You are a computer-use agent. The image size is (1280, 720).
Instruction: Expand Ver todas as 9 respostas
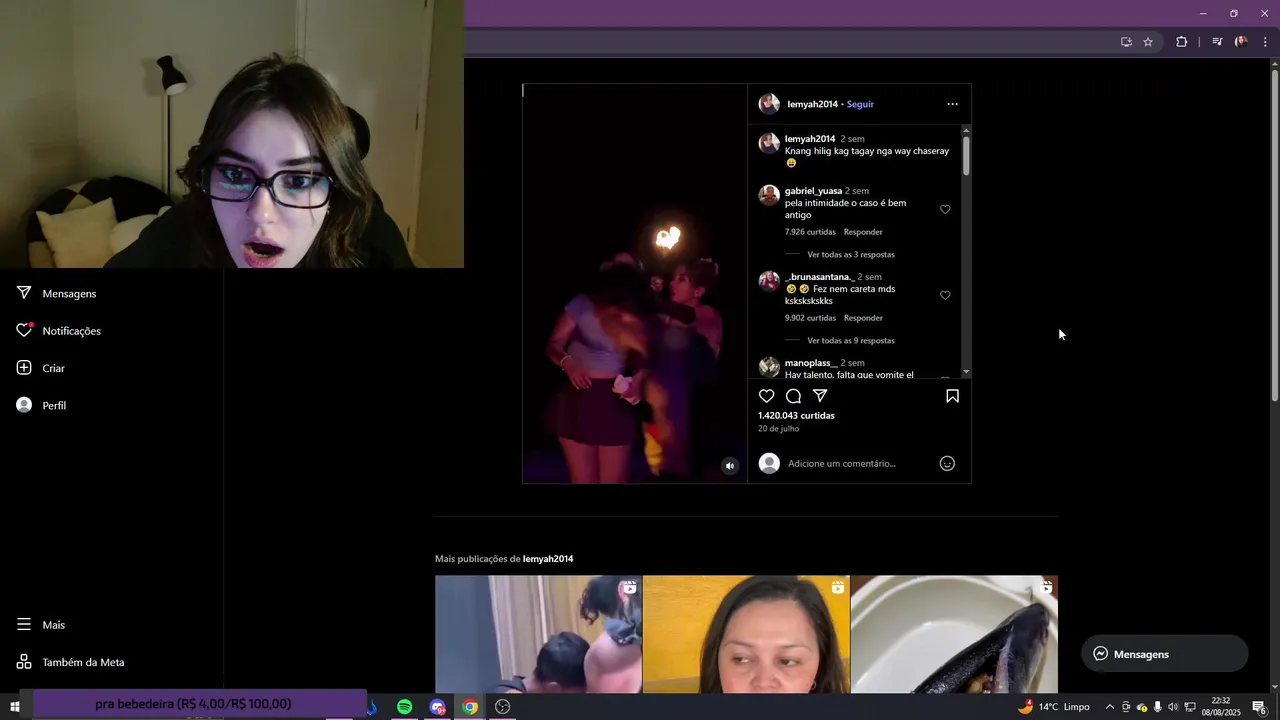pyautogui.click(x=851, y=340)
